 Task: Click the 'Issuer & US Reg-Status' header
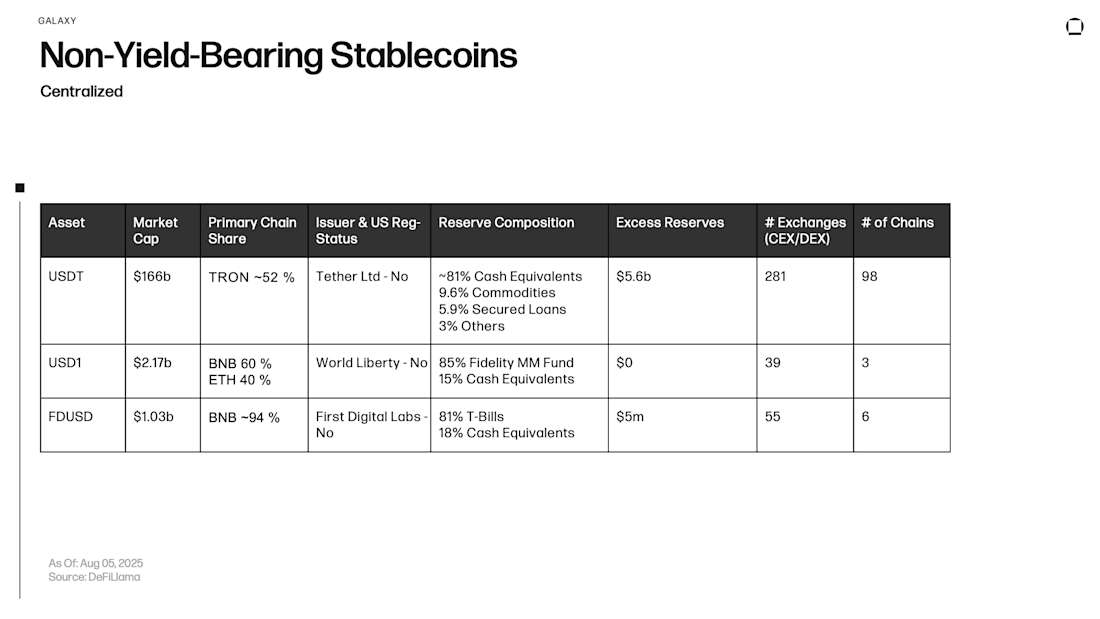point(368,230)
